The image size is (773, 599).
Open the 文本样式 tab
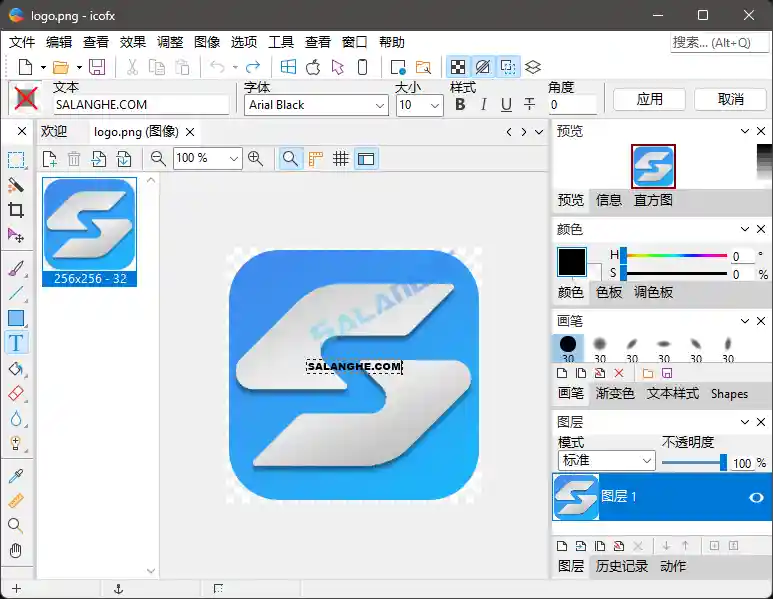[672, 393]
